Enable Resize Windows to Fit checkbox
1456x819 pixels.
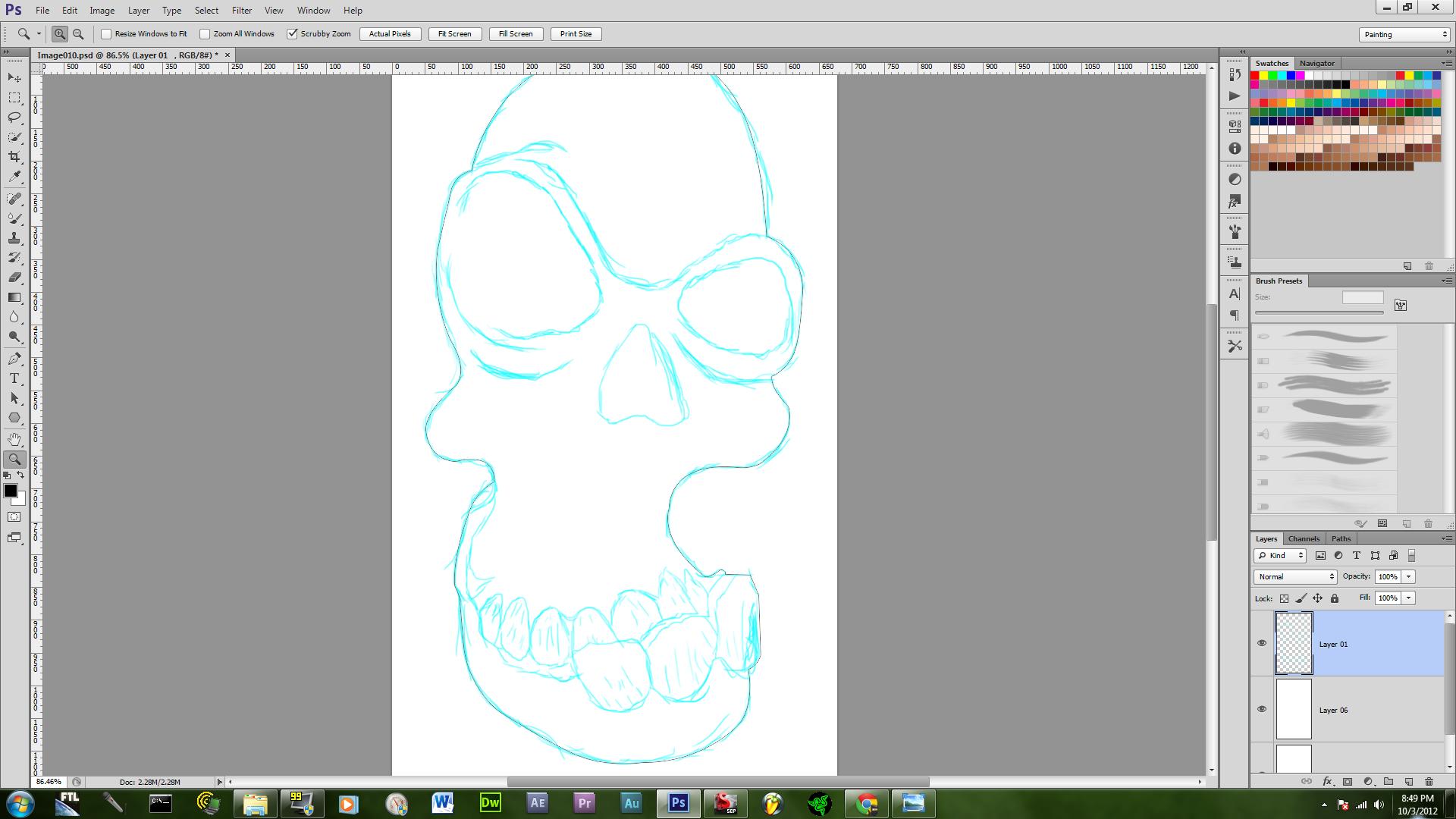point(107,34)
